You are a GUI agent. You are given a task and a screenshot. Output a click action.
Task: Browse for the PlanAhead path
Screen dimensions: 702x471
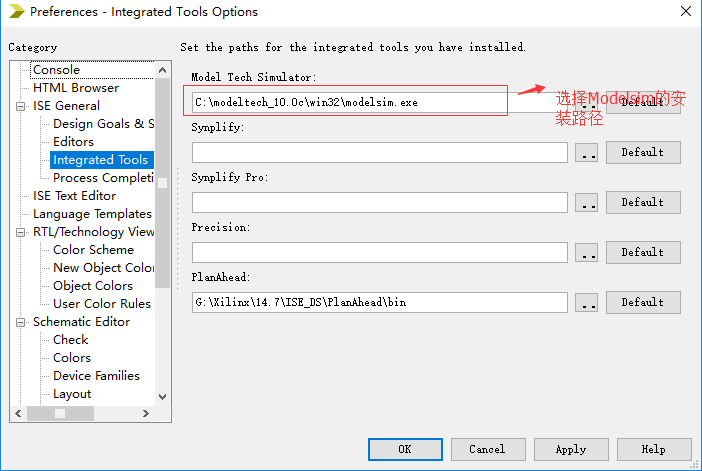pyautogui.click(x=586, y=303)
